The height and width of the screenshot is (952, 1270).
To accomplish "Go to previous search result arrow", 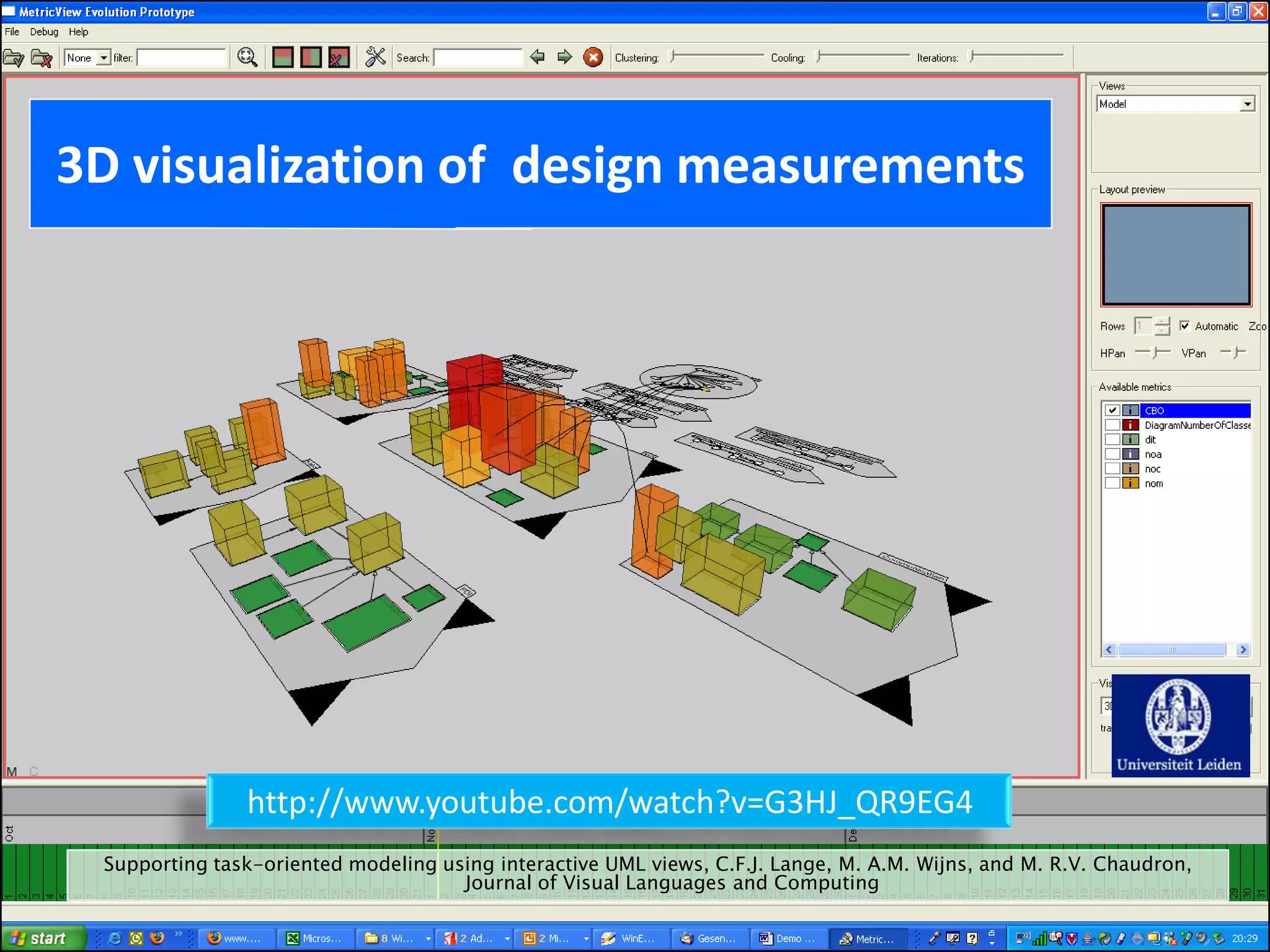I will click(x=537, y=57).
